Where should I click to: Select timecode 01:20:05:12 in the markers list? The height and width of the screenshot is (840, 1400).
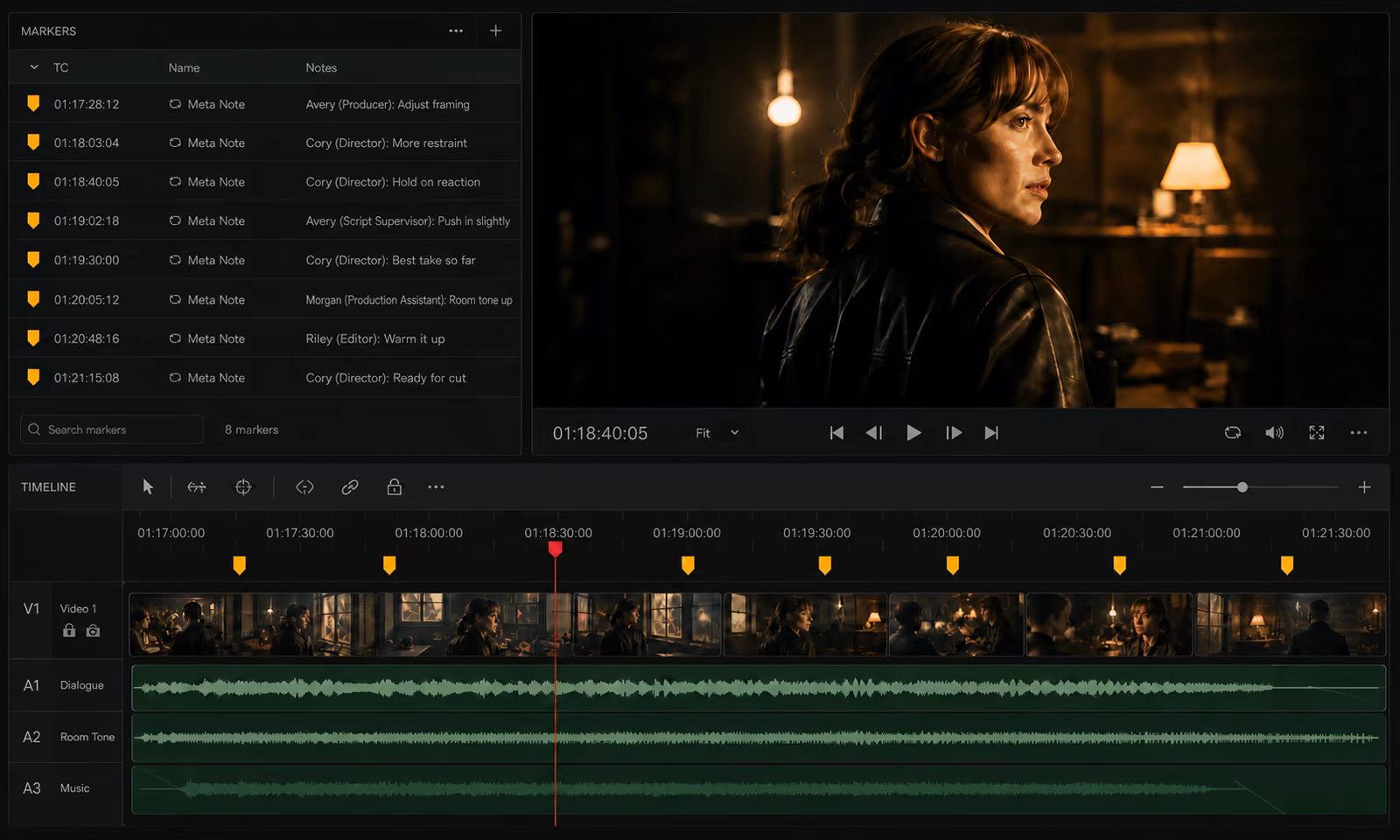coord(87,299)
